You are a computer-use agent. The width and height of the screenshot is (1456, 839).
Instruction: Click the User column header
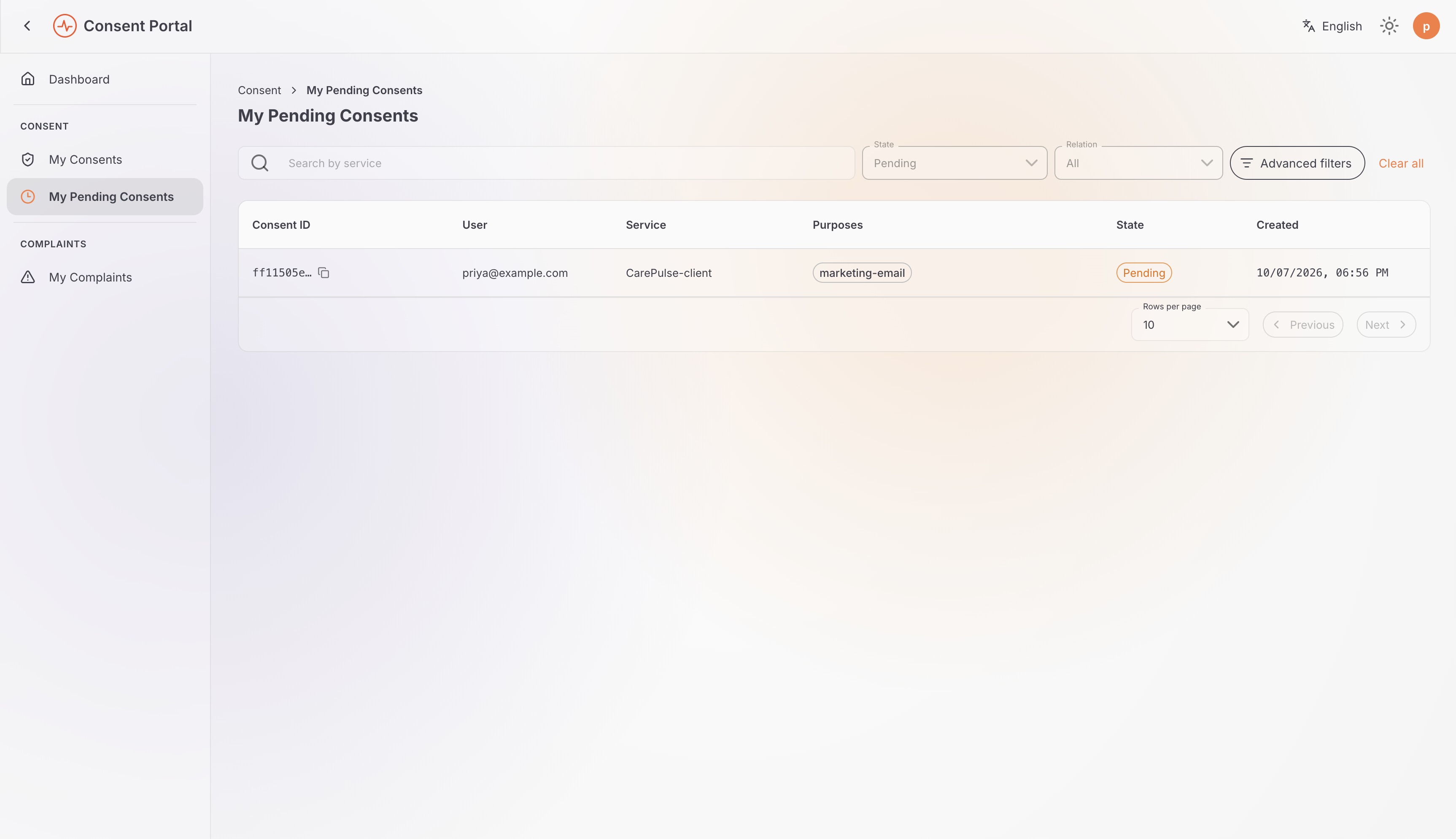pos(475,225)
